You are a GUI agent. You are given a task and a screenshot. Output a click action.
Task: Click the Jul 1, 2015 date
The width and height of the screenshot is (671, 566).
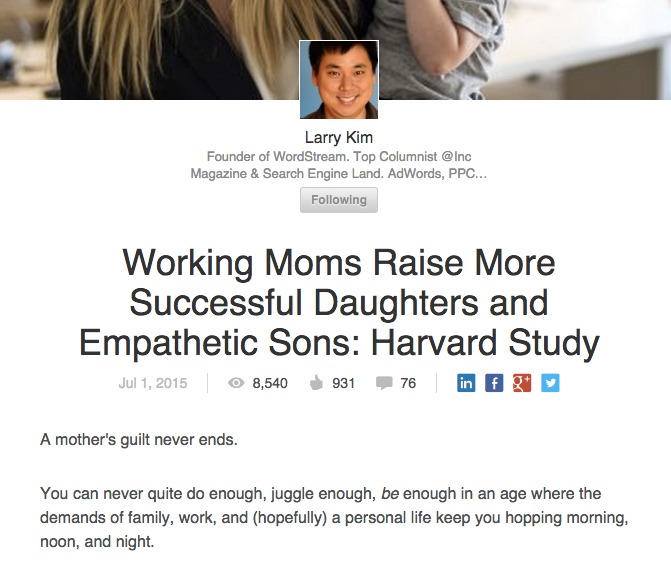click(153, 383)
